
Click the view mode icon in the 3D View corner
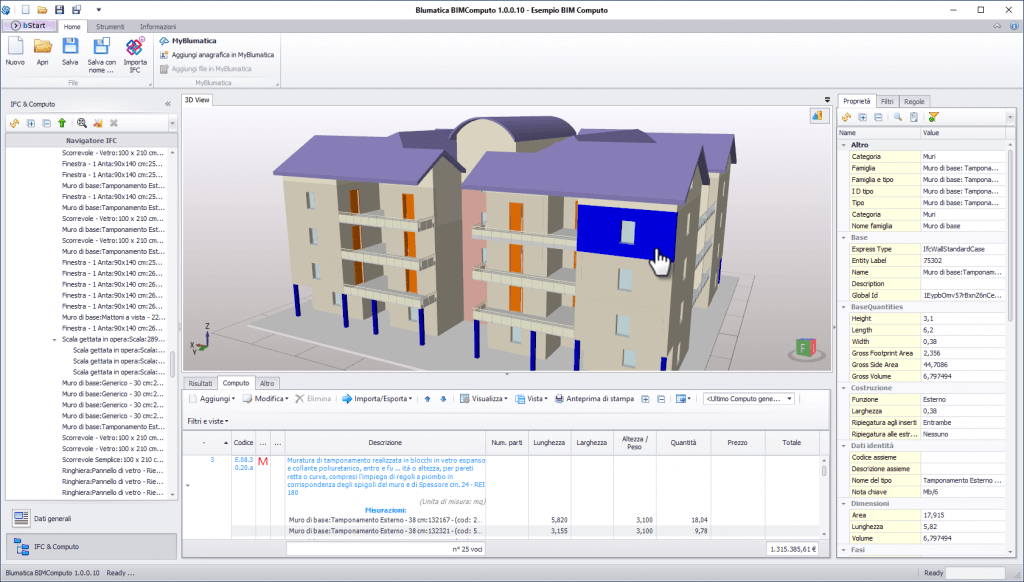point(817,115)
